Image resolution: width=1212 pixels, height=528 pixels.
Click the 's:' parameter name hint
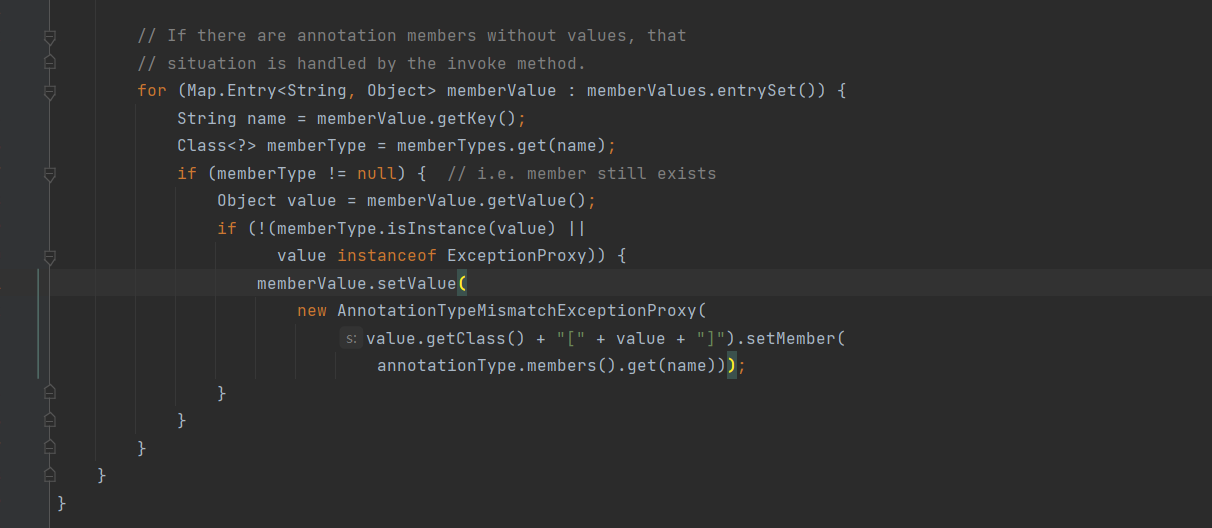pos(350,339)
